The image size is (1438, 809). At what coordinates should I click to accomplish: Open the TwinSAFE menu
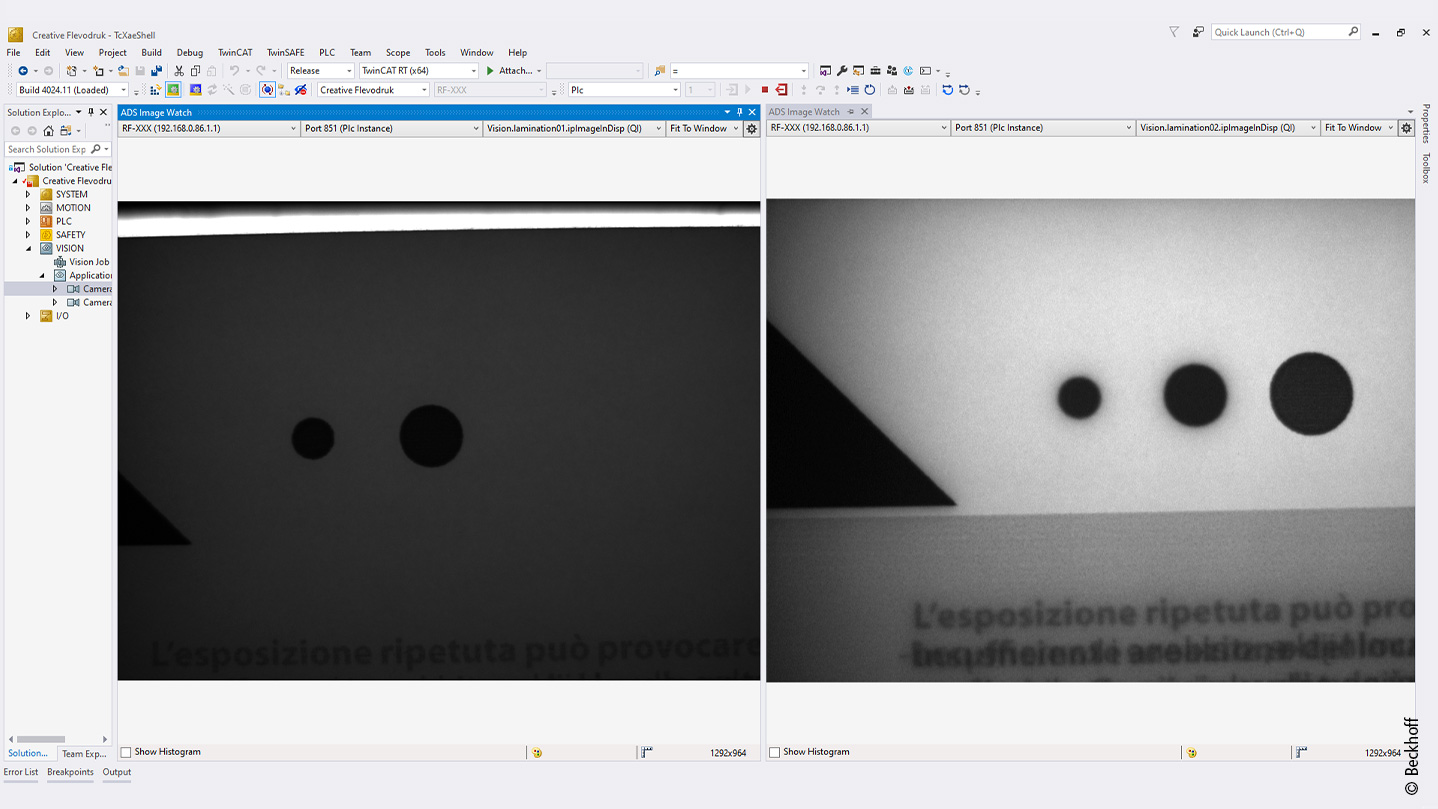(x=285, y=53)
